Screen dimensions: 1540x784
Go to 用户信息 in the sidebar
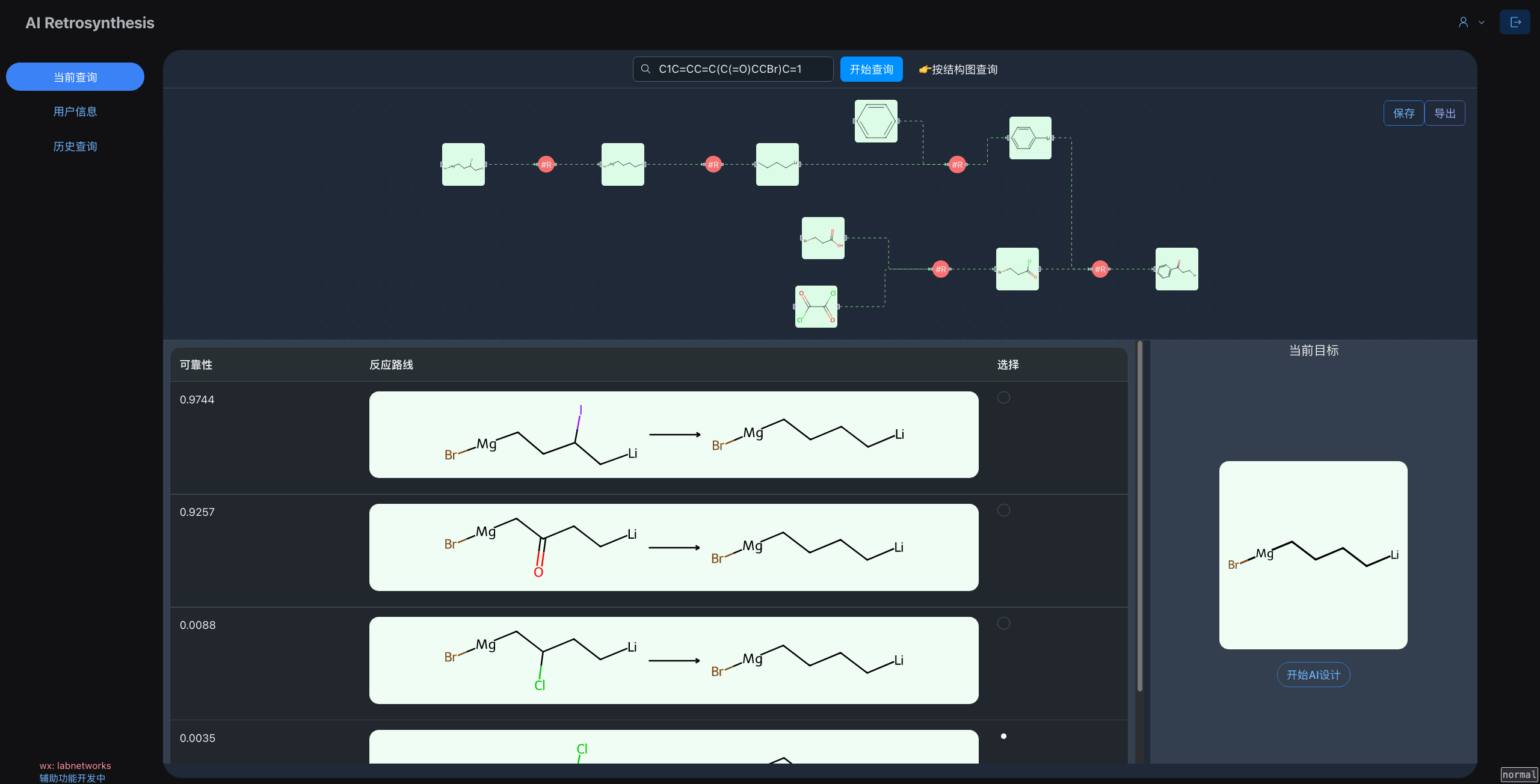click(75, 111)
